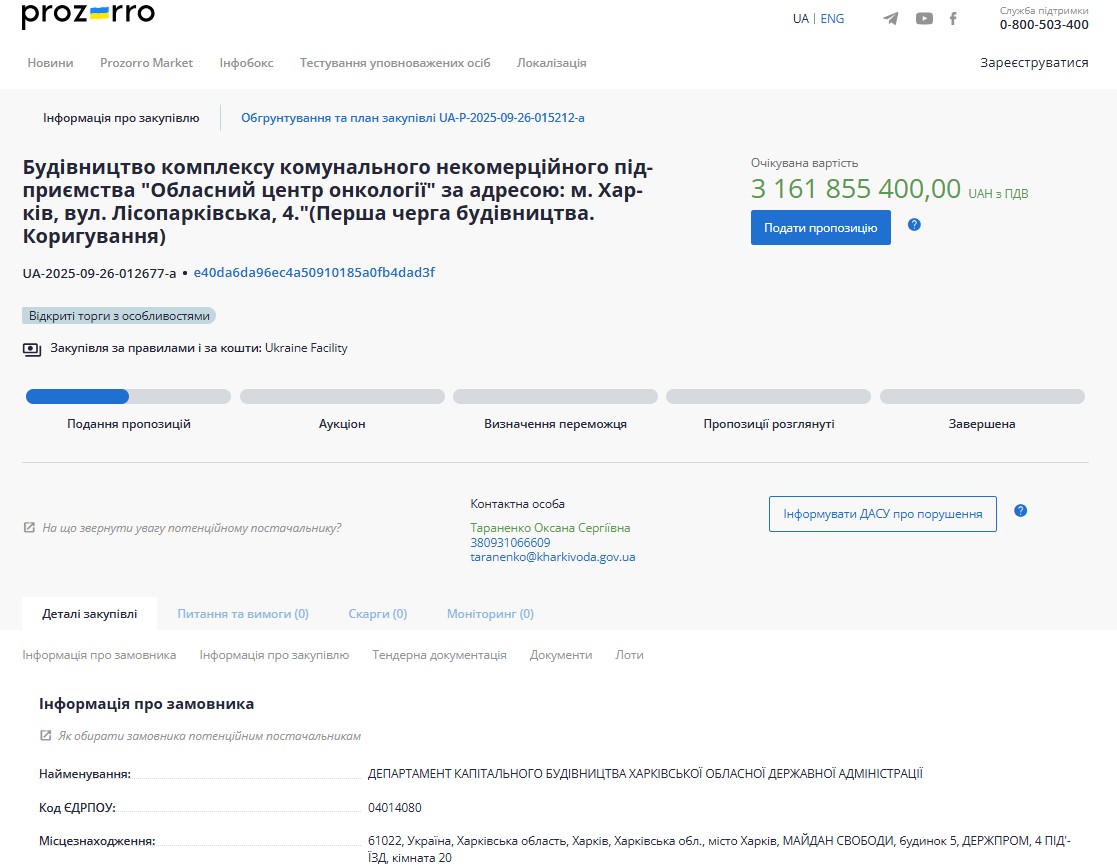Image resolution: width=1117 pixels, height=868 pixels.
Task: Click the Prozorro logo
Action: click(x=88, y=16)
